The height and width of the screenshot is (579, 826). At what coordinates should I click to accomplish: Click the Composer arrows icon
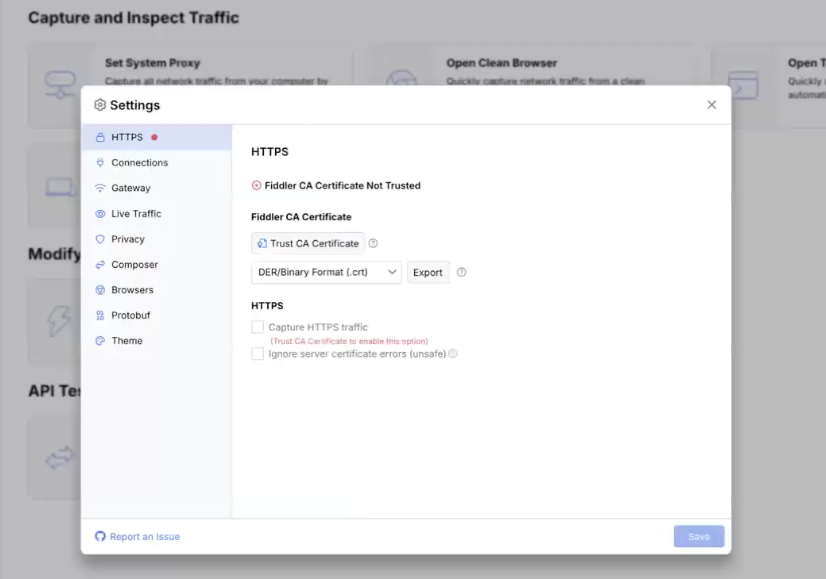(x=100, y=264)
